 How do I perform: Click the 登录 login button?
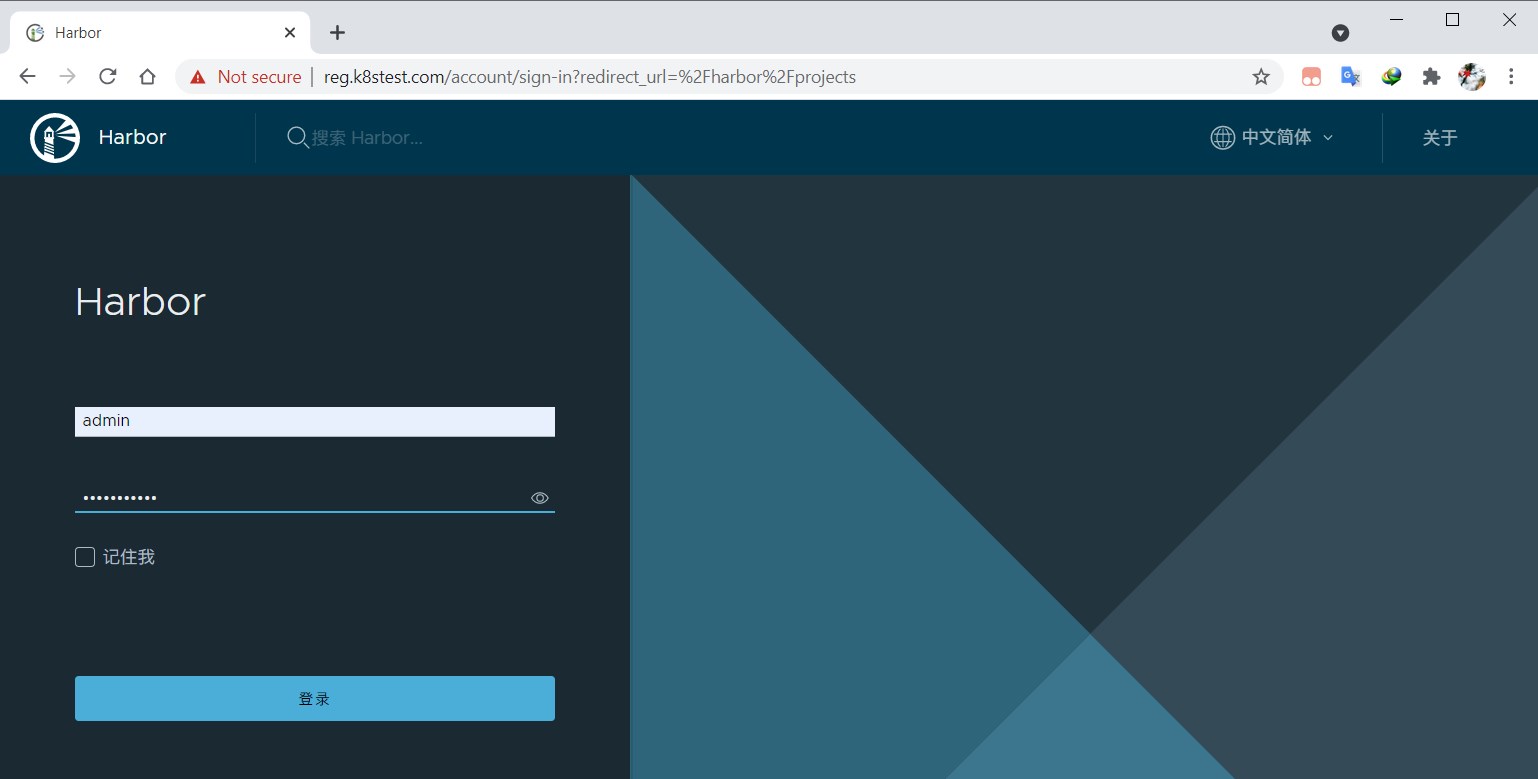pos(315,699)
